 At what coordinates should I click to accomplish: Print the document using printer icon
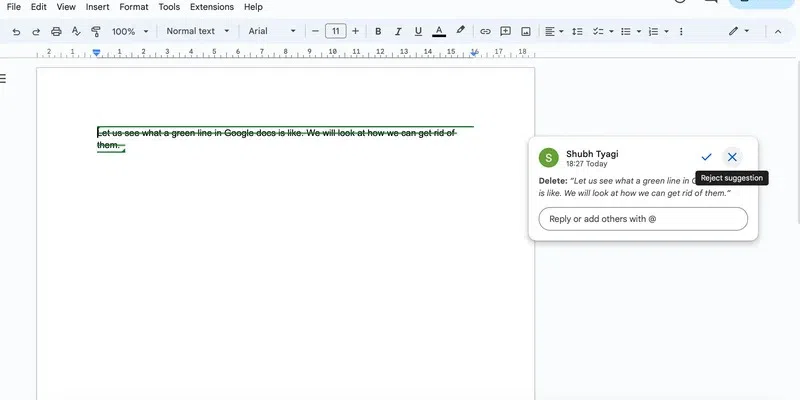pyautogui.click(x=56, y=32)
